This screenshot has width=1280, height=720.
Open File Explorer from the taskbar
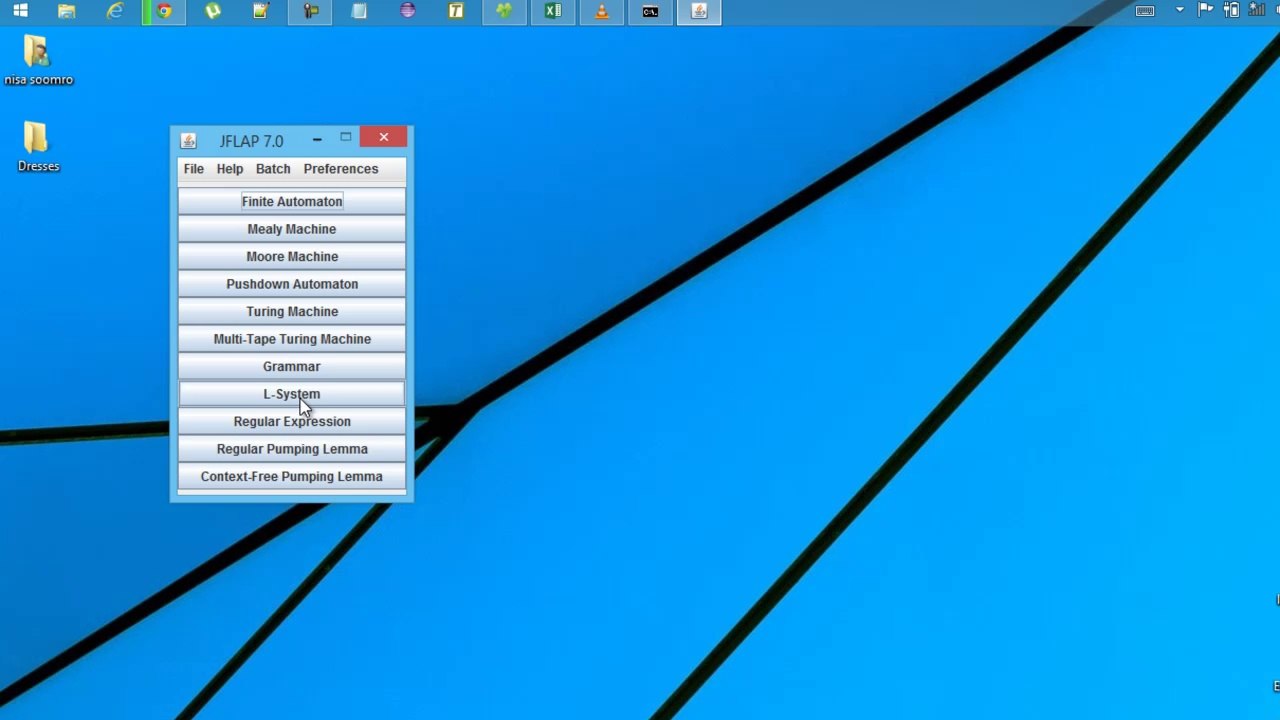point(66,11)
